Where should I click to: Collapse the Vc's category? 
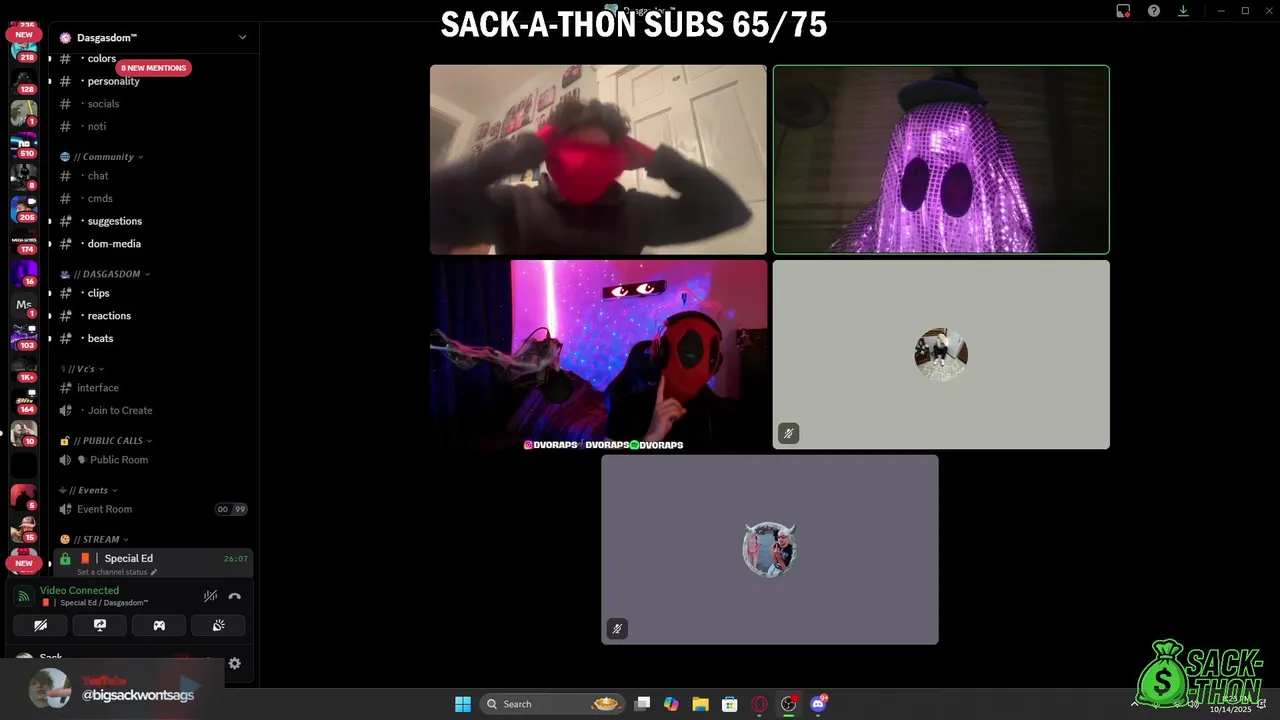point(82,369)
